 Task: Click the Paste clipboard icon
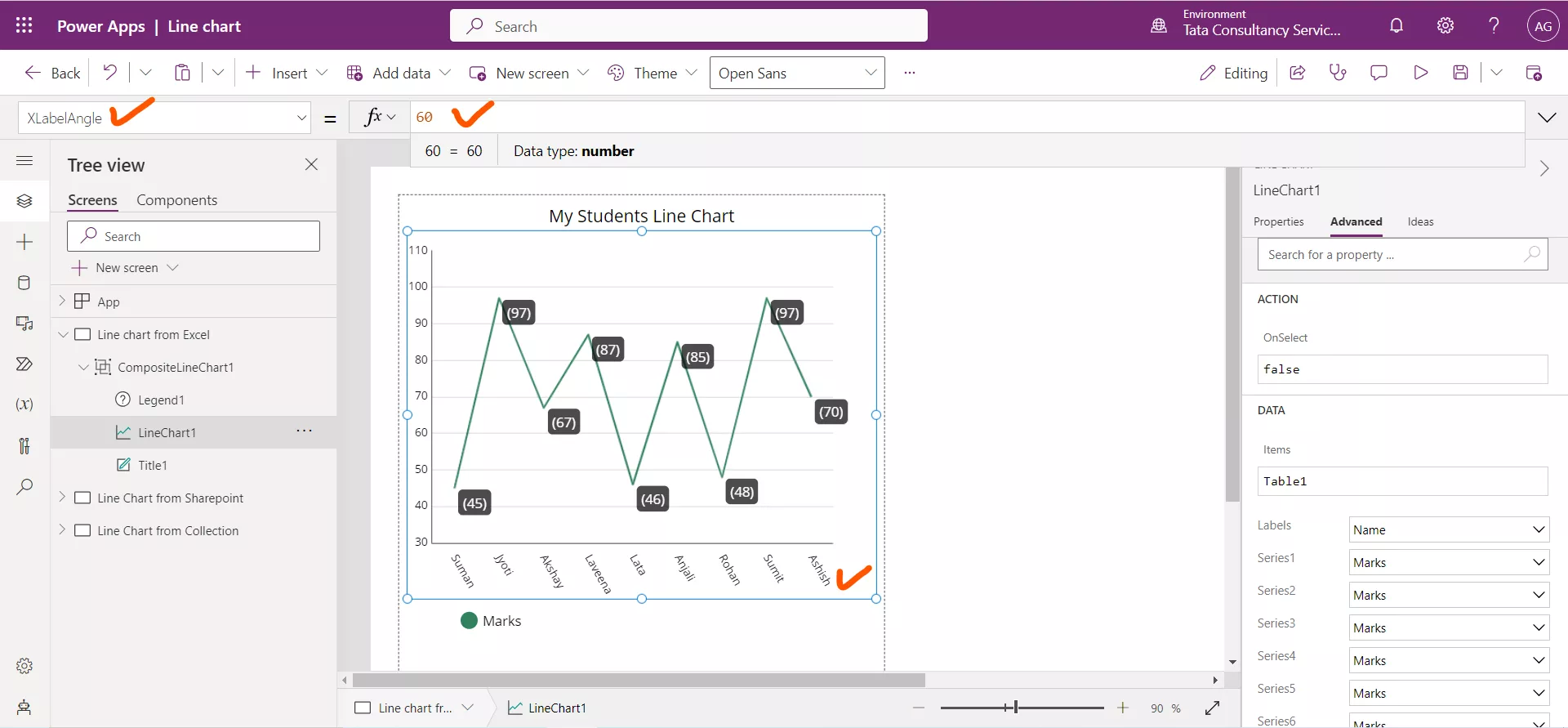(182, 73)
